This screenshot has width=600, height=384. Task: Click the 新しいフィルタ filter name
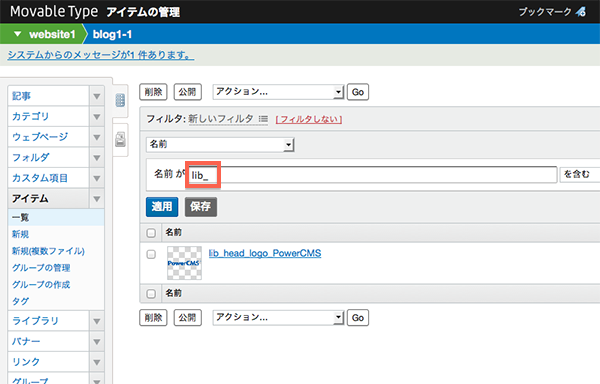221,119
